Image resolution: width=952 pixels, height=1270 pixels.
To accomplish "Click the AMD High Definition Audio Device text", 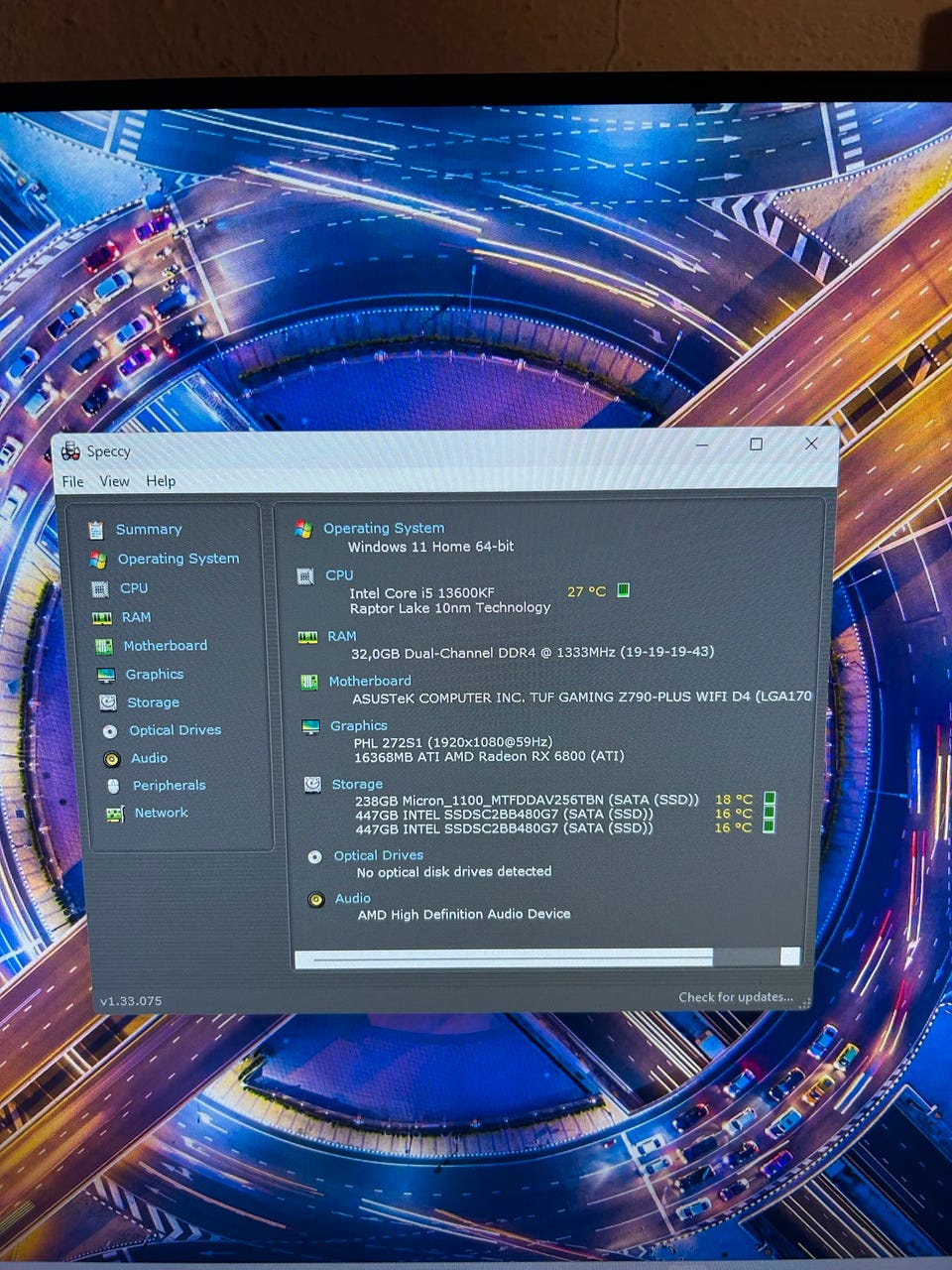I will click(x=464, y=915).
